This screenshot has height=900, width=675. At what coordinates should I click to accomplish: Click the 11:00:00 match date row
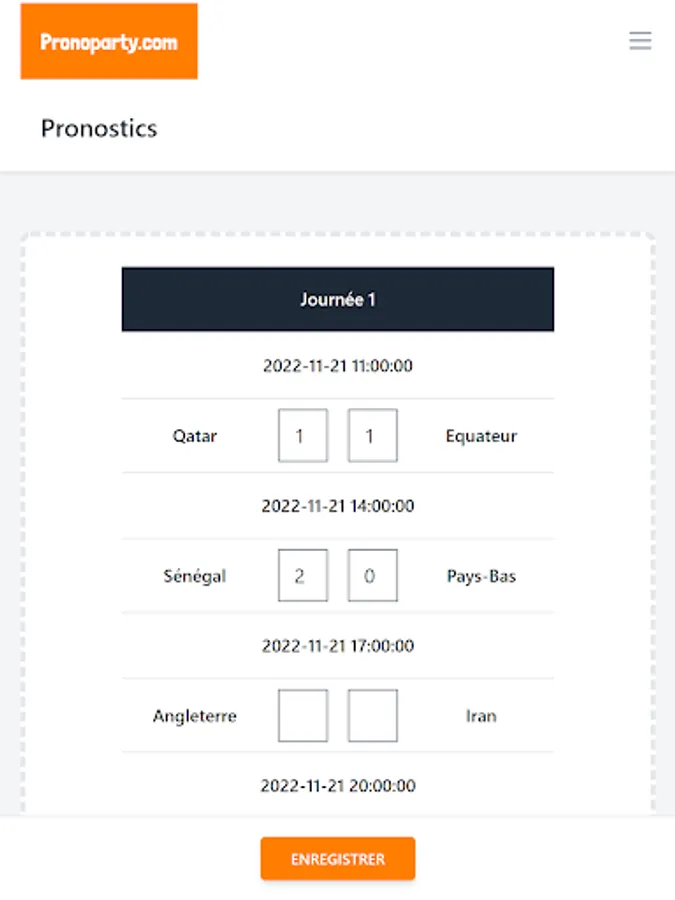(x=337, y=366)
